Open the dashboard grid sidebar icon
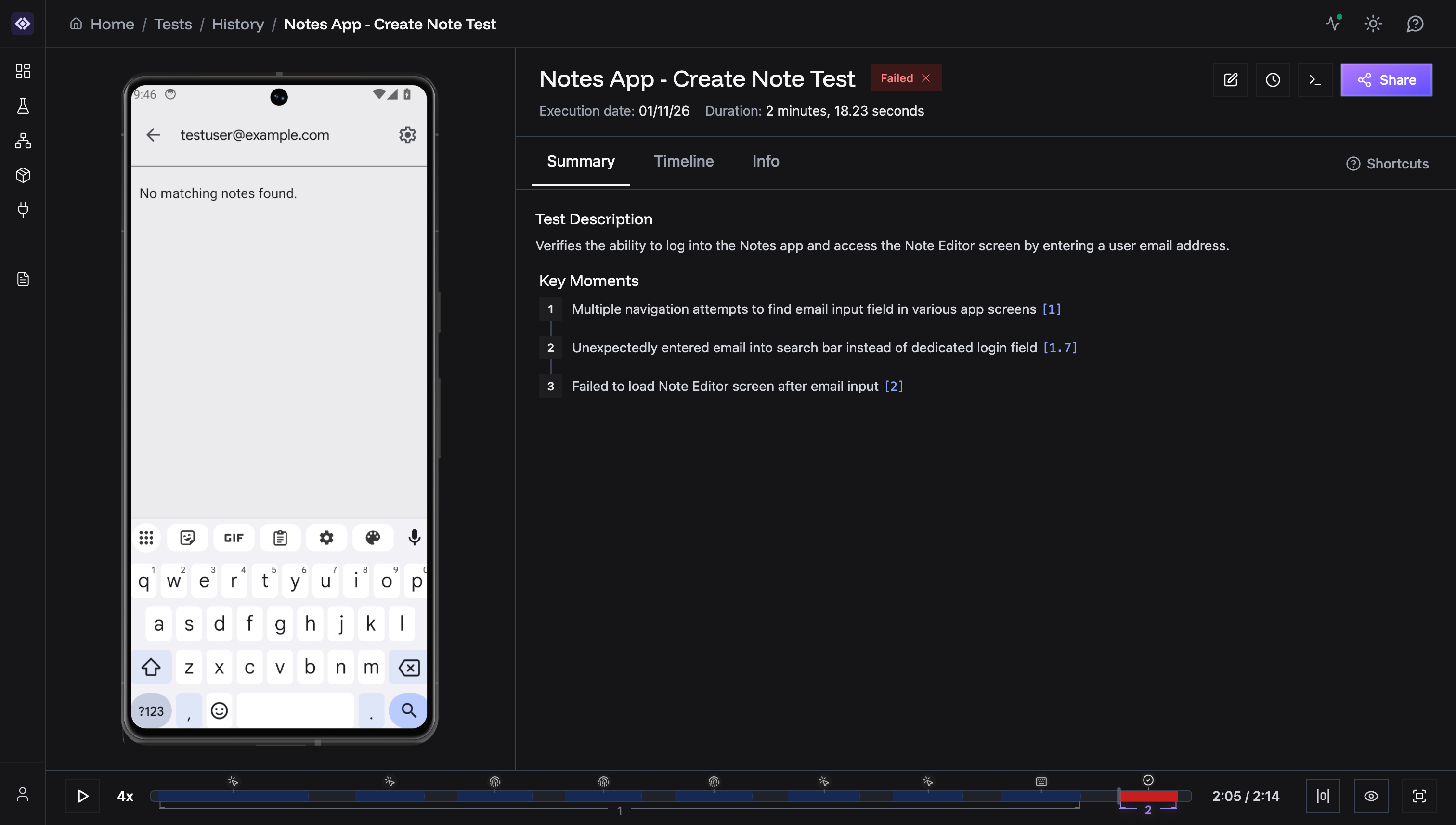 pyautogui.click(x=23, y=71)
